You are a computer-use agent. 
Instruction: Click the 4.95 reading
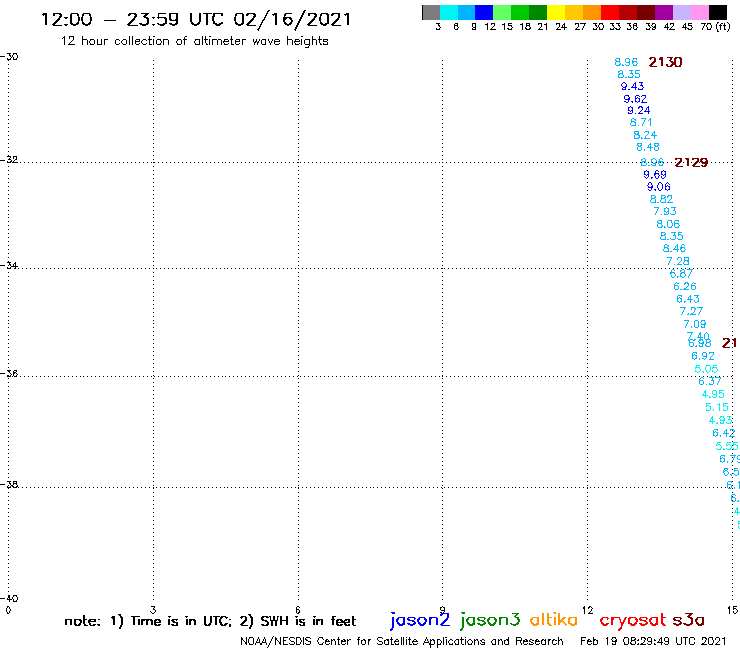[713, 394]
